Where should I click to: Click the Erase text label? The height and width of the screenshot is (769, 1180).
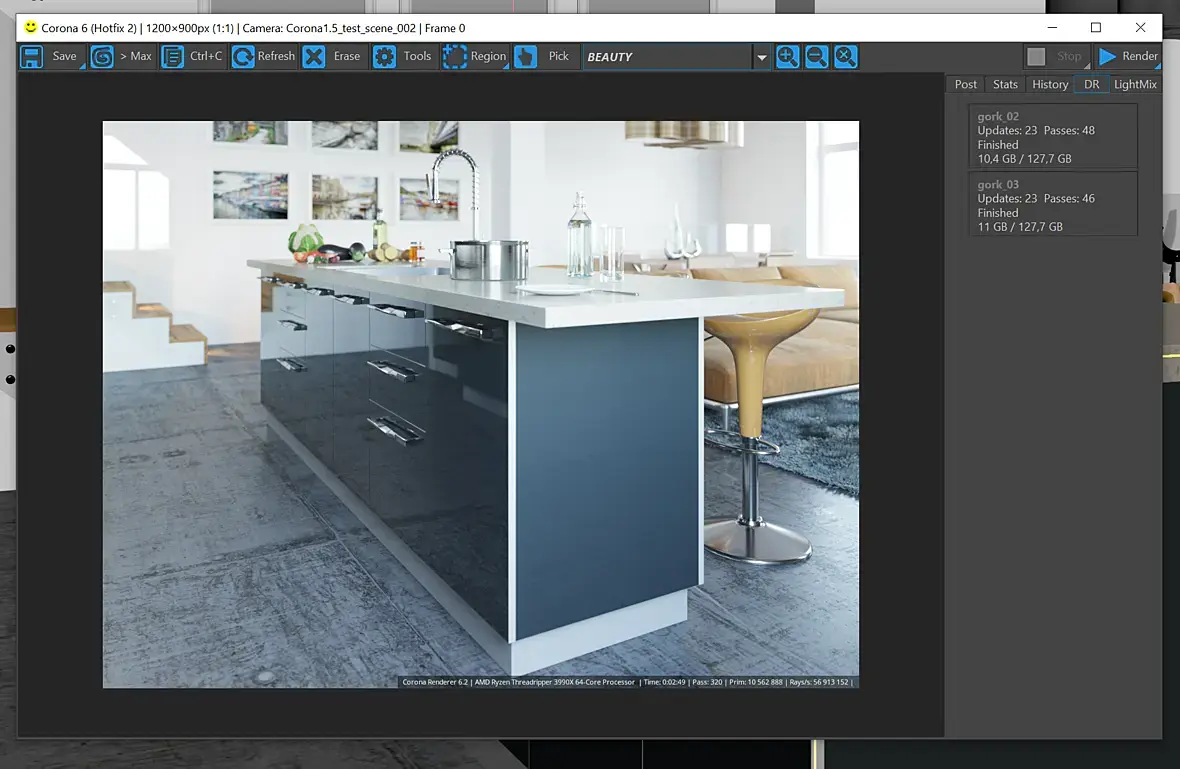point(347,56)
